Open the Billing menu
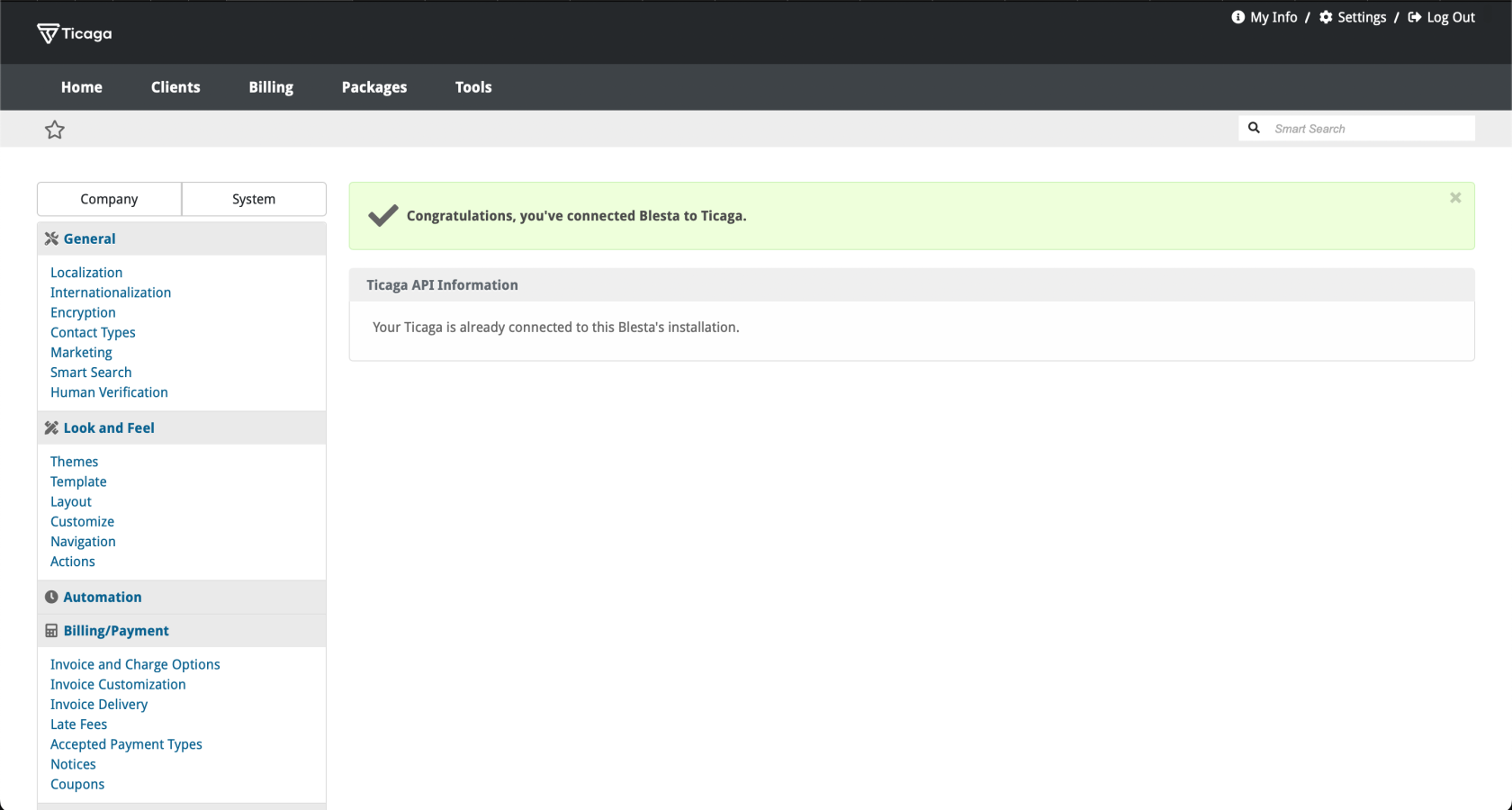The image size is (1512, 810). [271, 87]
